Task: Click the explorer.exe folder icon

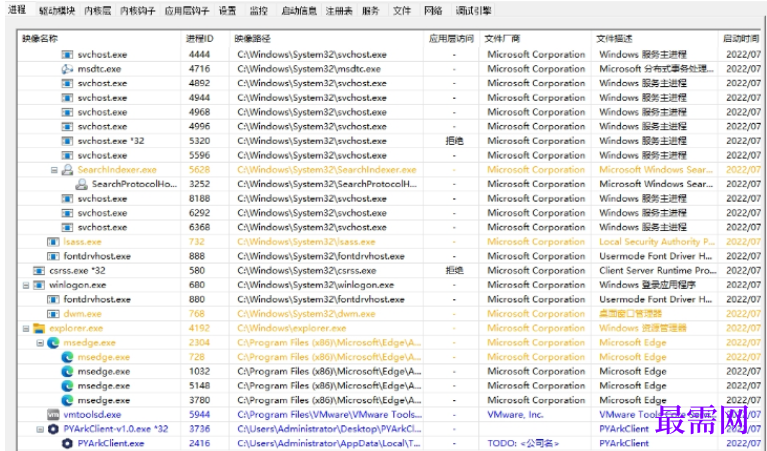Action: [x=39, y=328]
